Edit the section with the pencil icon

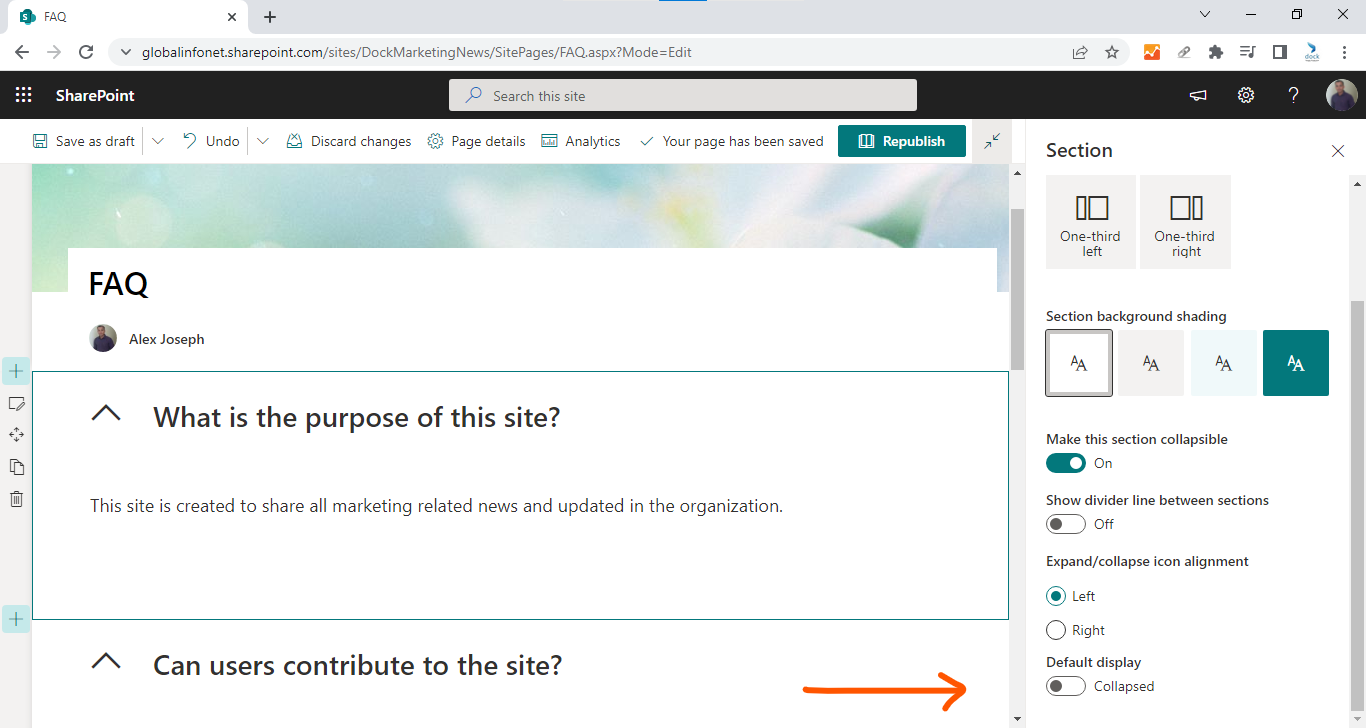pos(16,403)
